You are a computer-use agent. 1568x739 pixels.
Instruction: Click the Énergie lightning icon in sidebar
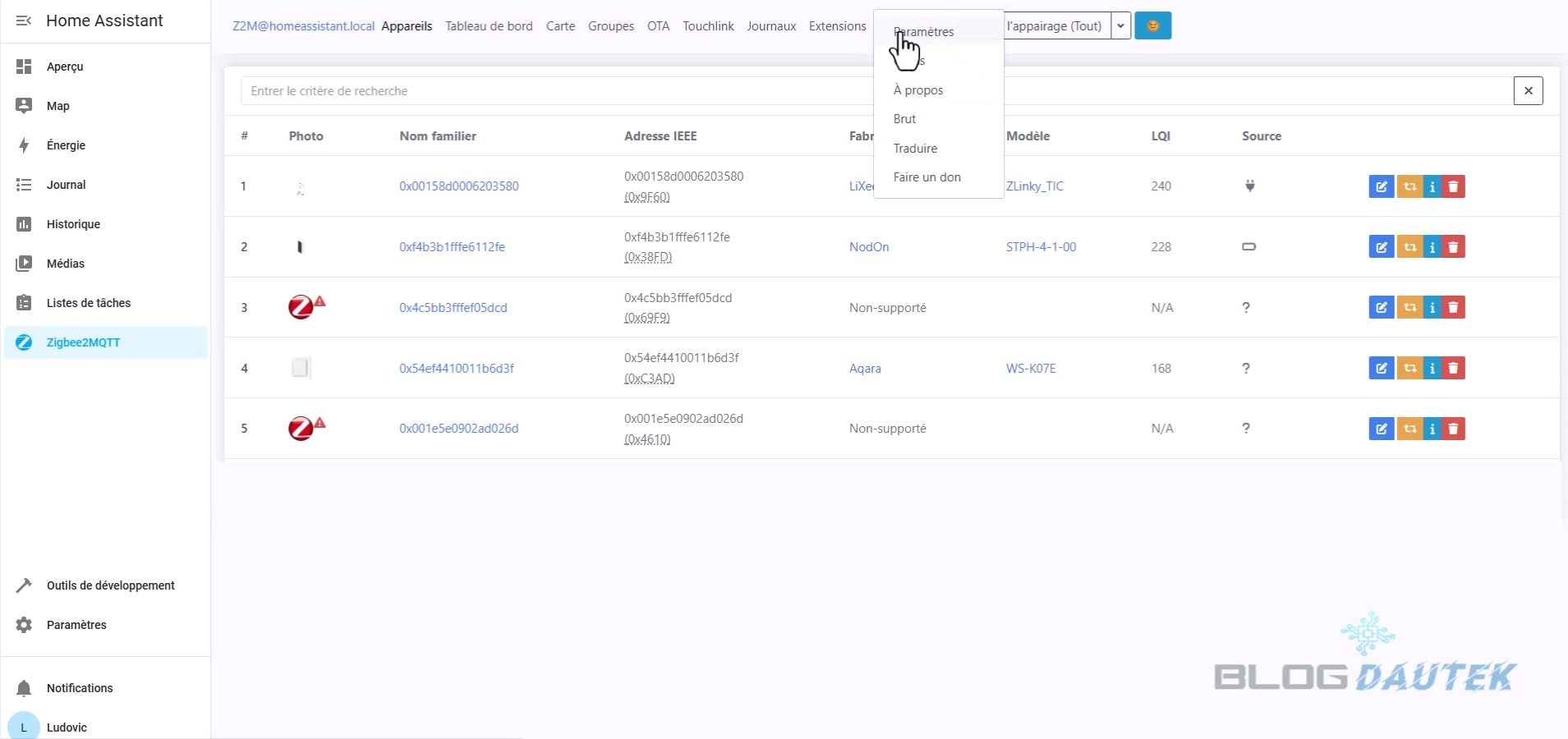pyautogui.click(x=24, y=145)
